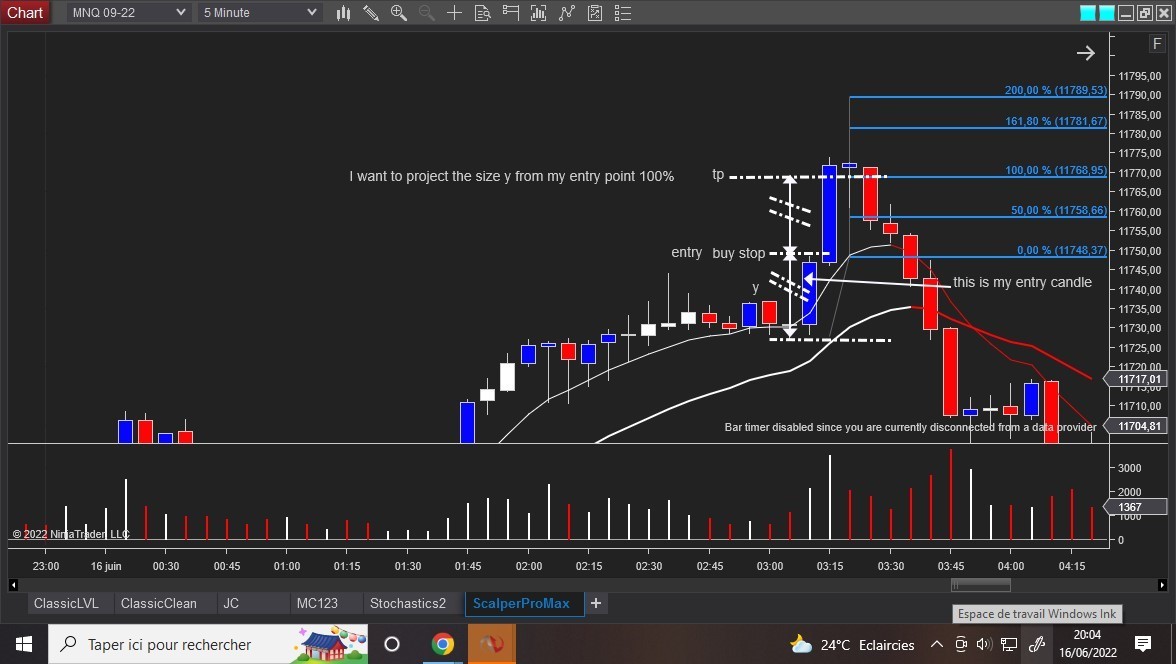
Task: Open the Chart Trader toolbar icon
Action: click(511, 13)
